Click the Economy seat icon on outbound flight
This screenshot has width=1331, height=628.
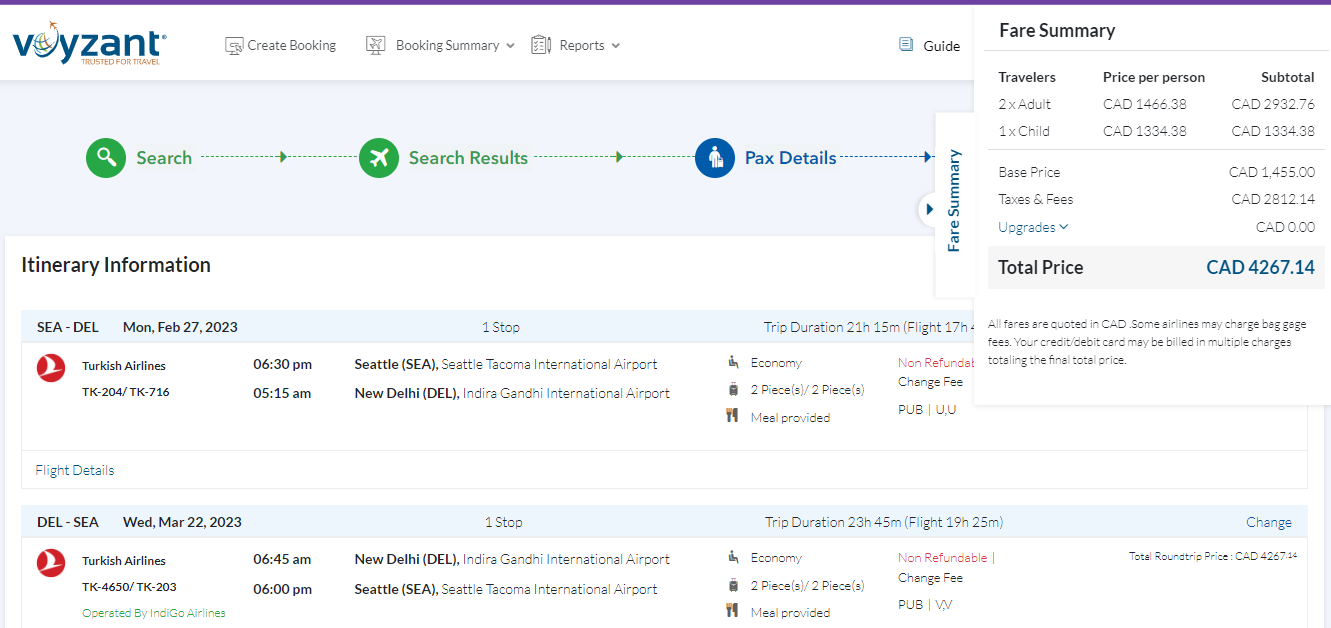[x=733, y=362]
